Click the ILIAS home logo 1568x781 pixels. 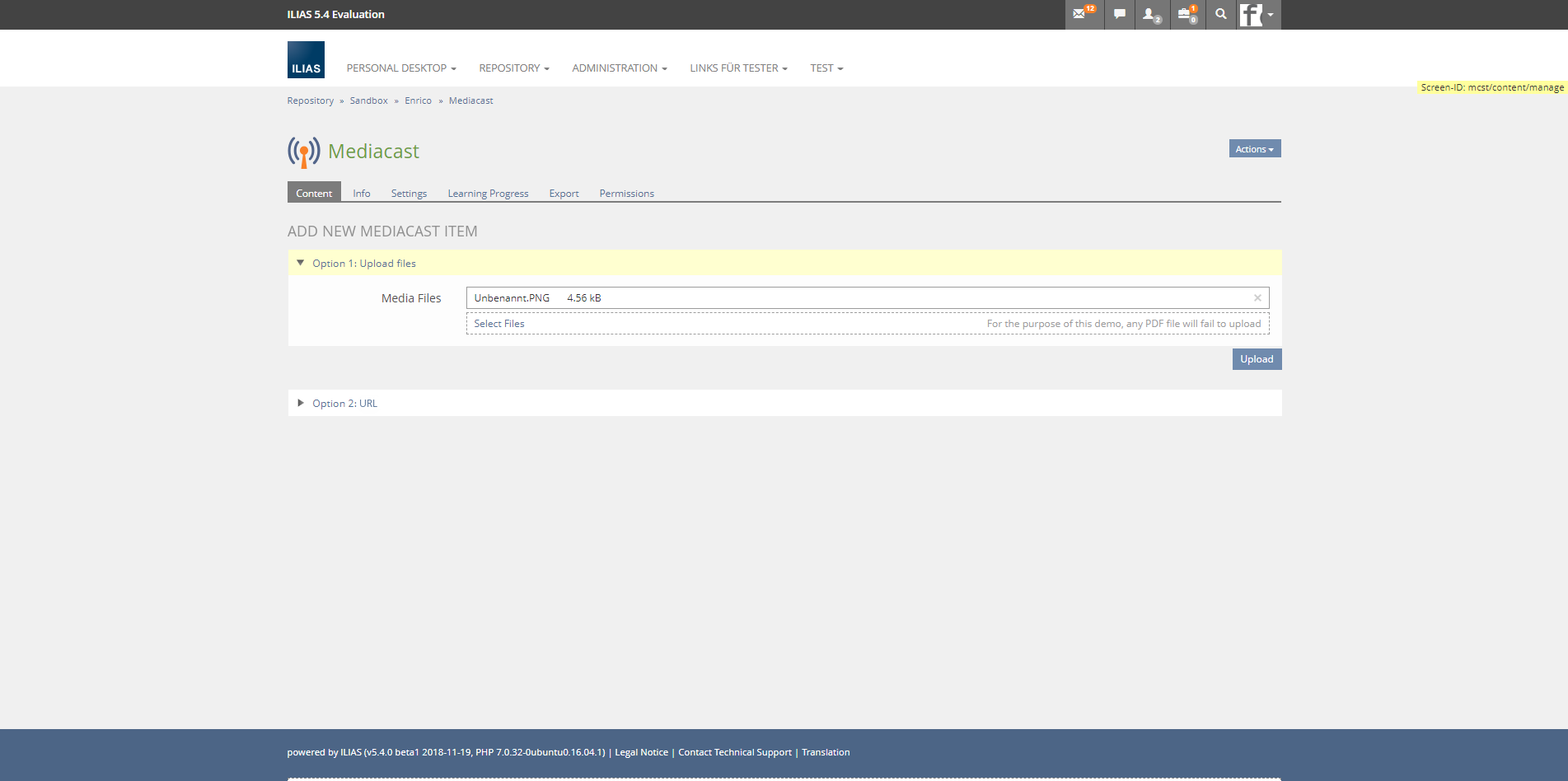306,60
